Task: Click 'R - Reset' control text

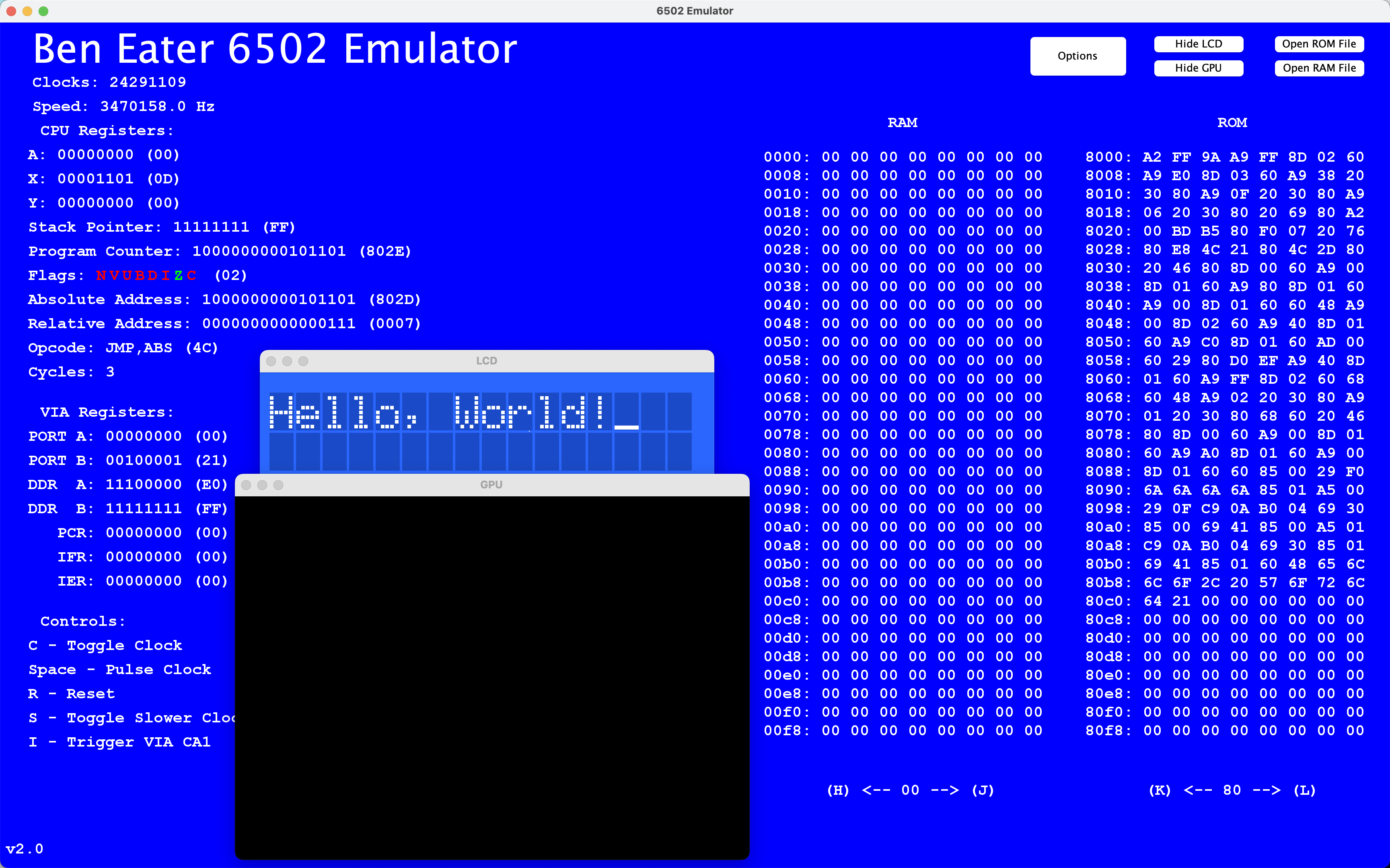Action: (x=71, y=693)
